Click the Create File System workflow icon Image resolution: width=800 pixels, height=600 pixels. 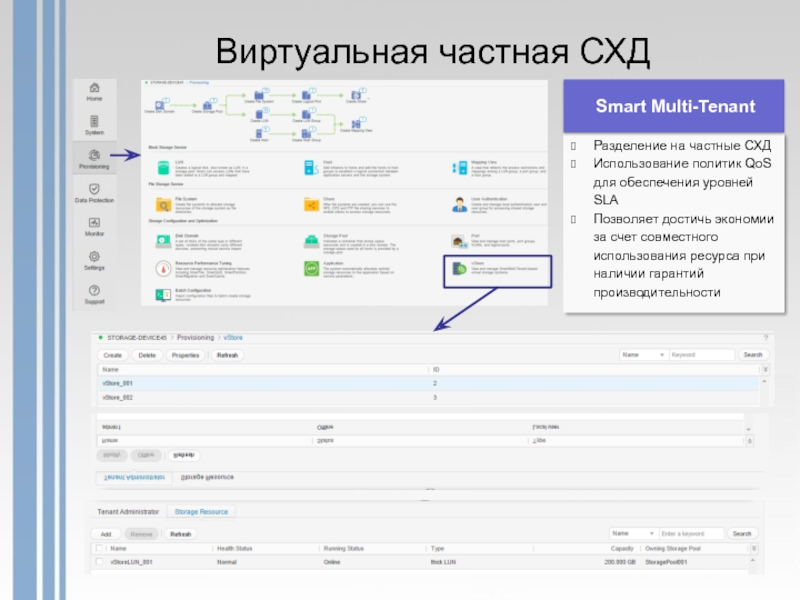(x=259, y=95)
